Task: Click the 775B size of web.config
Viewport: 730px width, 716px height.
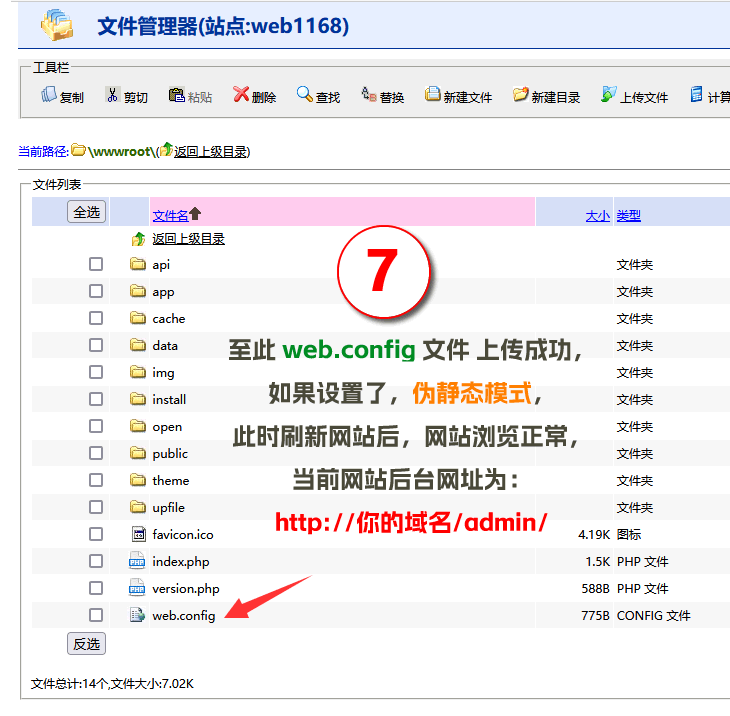Action: [x=595, y=615]
